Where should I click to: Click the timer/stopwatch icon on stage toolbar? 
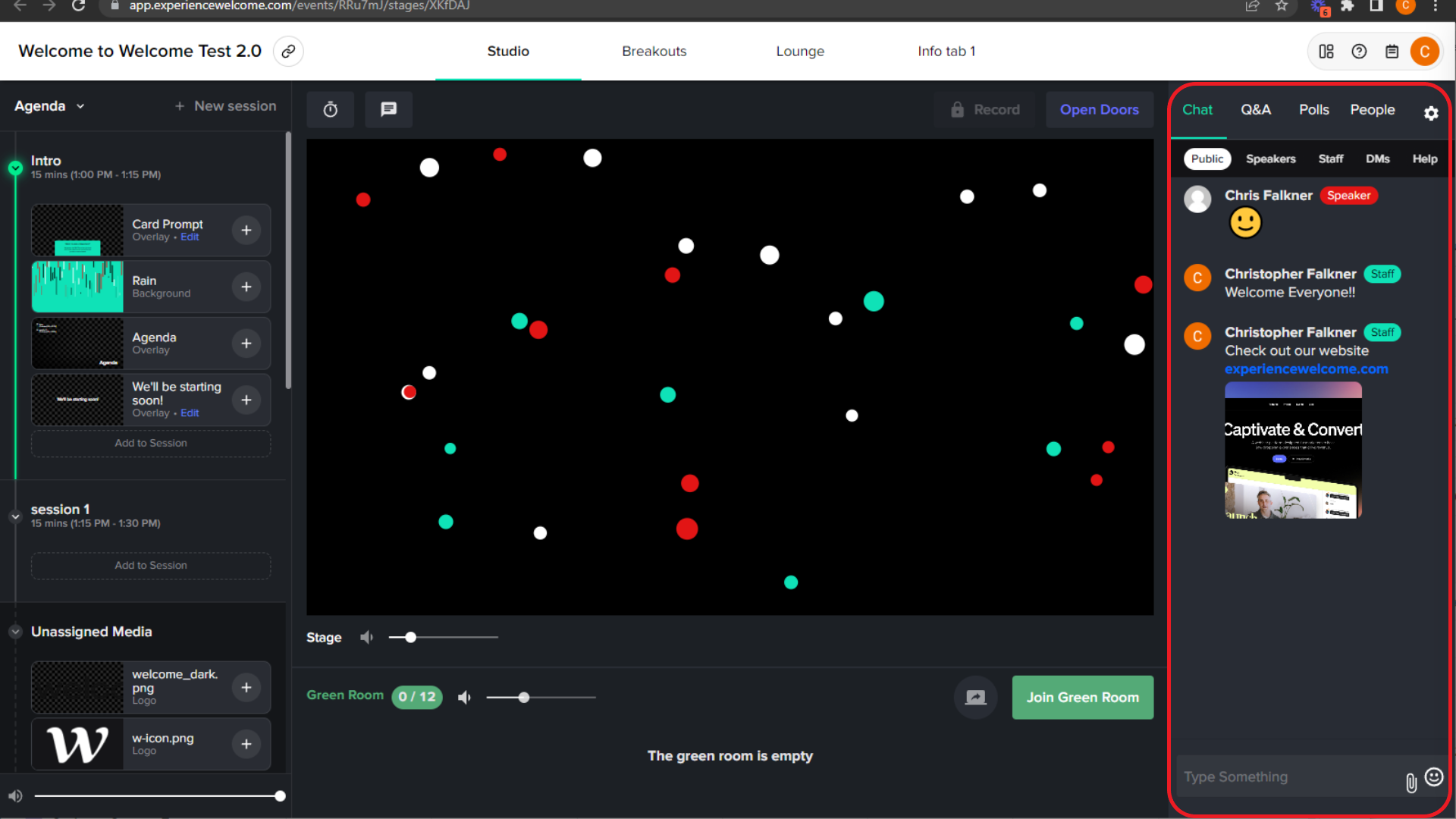point(331,109)
